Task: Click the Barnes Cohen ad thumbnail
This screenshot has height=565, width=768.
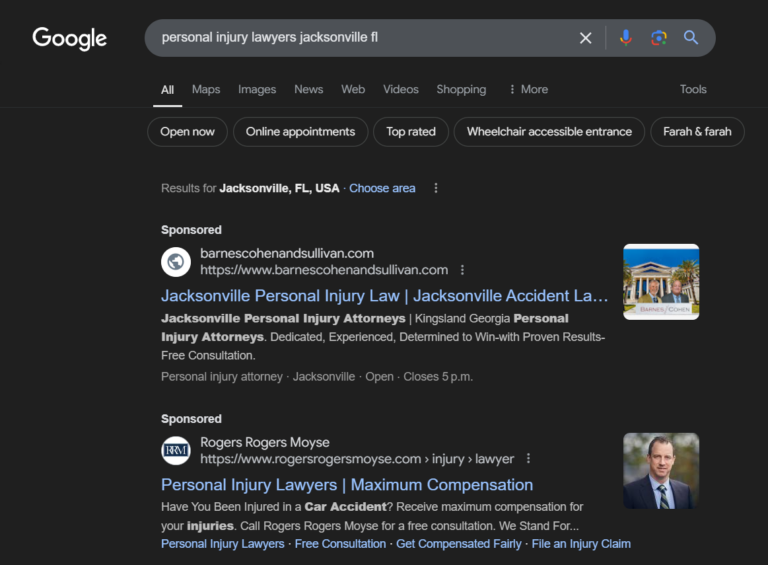Action: tap(661, 282)
